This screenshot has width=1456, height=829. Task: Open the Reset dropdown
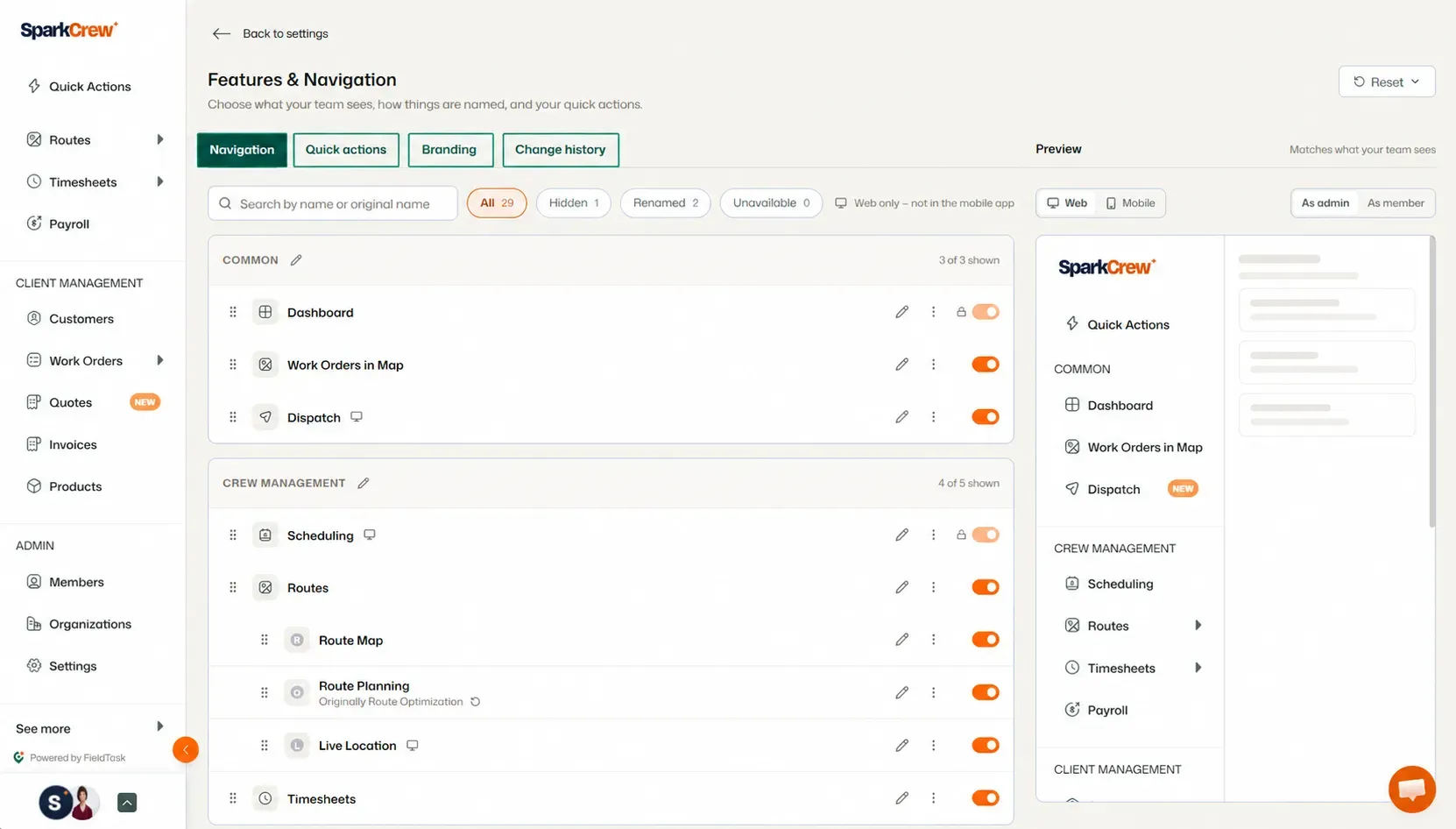(1387, 81)
